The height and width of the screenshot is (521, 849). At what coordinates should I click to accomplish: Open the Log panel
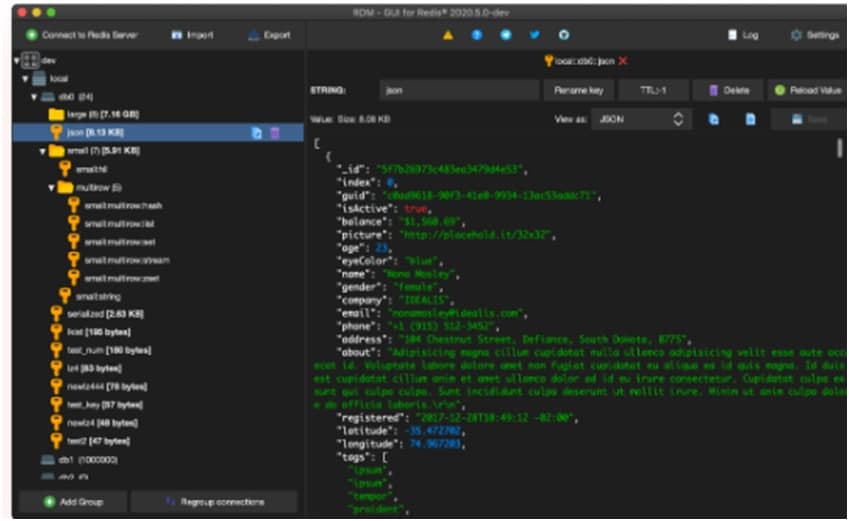click(x=743, y=35)
